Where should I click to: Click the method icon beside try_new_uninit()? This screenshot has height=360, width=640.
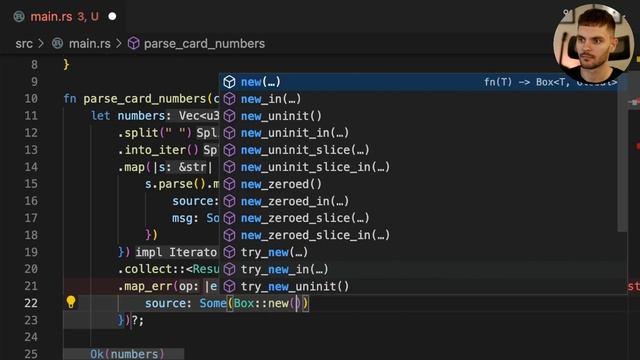(x=229, y=287)
